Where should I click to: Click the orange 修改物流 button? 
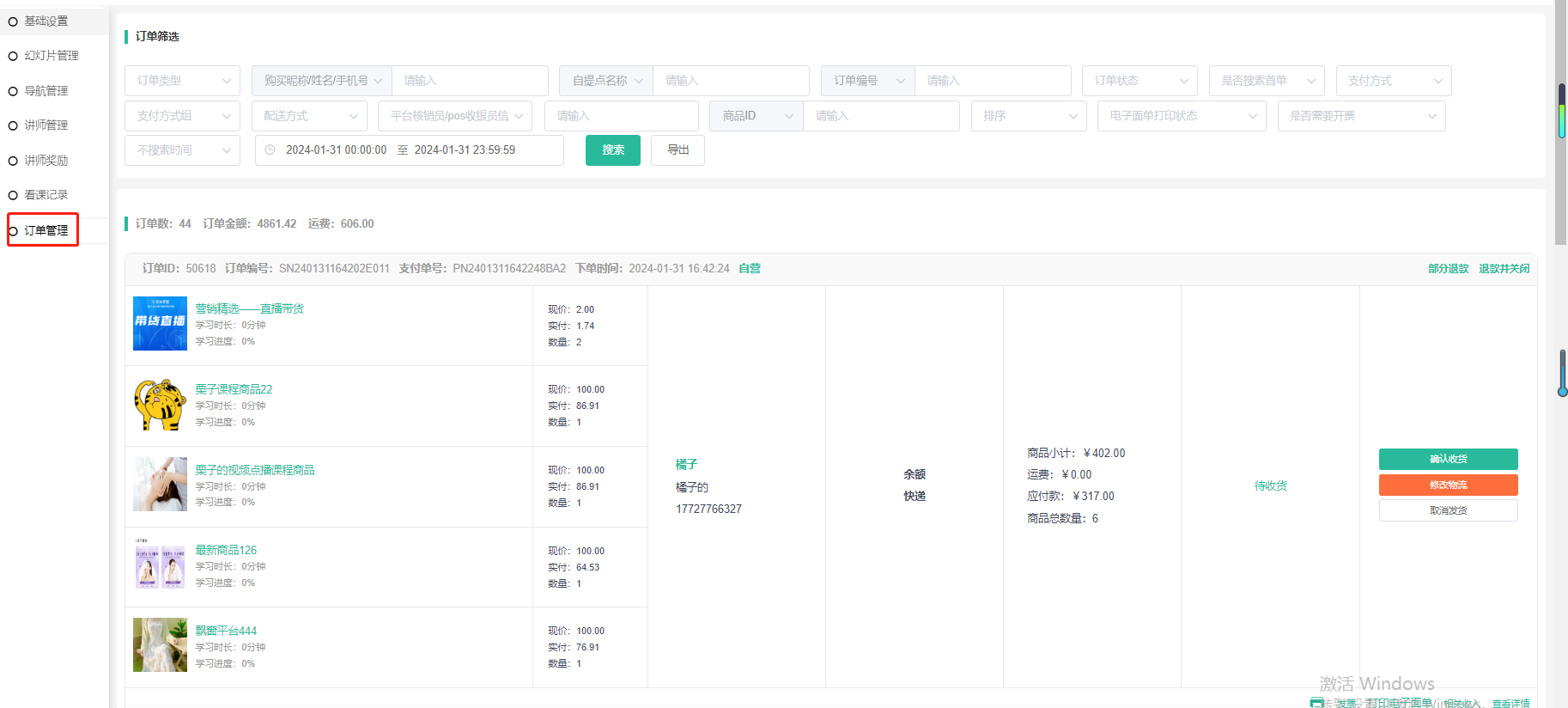point(1448,485)
